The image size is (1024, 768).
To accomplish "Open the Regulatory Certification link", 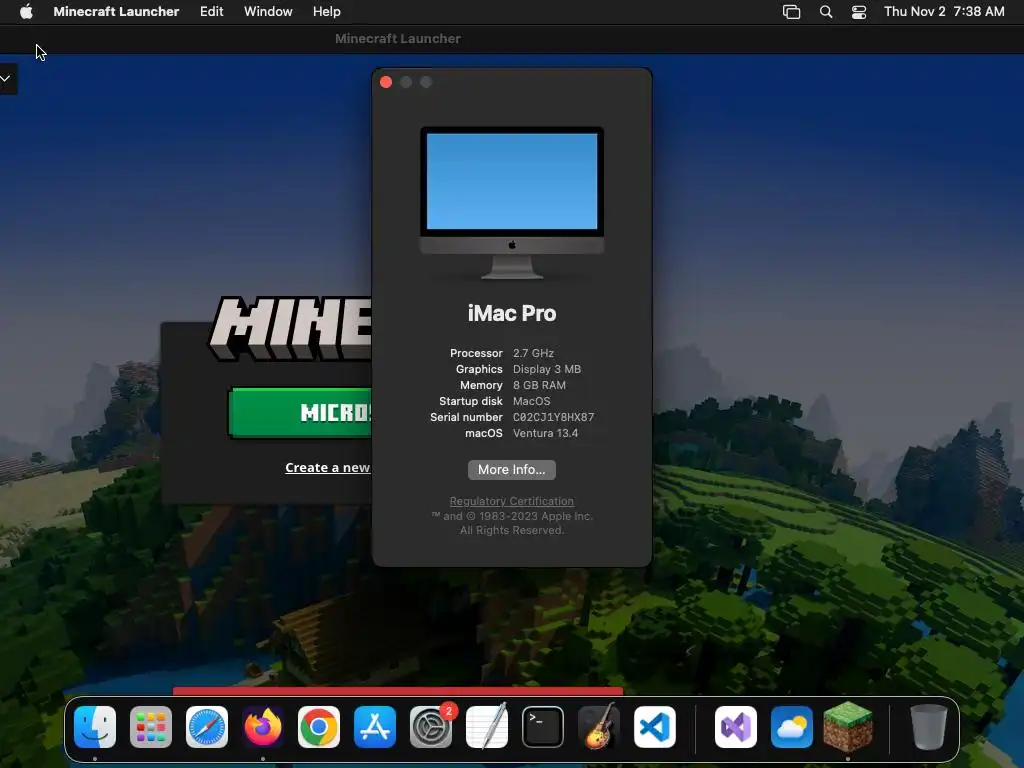I will pyautogui.click(x=511, y=501).
